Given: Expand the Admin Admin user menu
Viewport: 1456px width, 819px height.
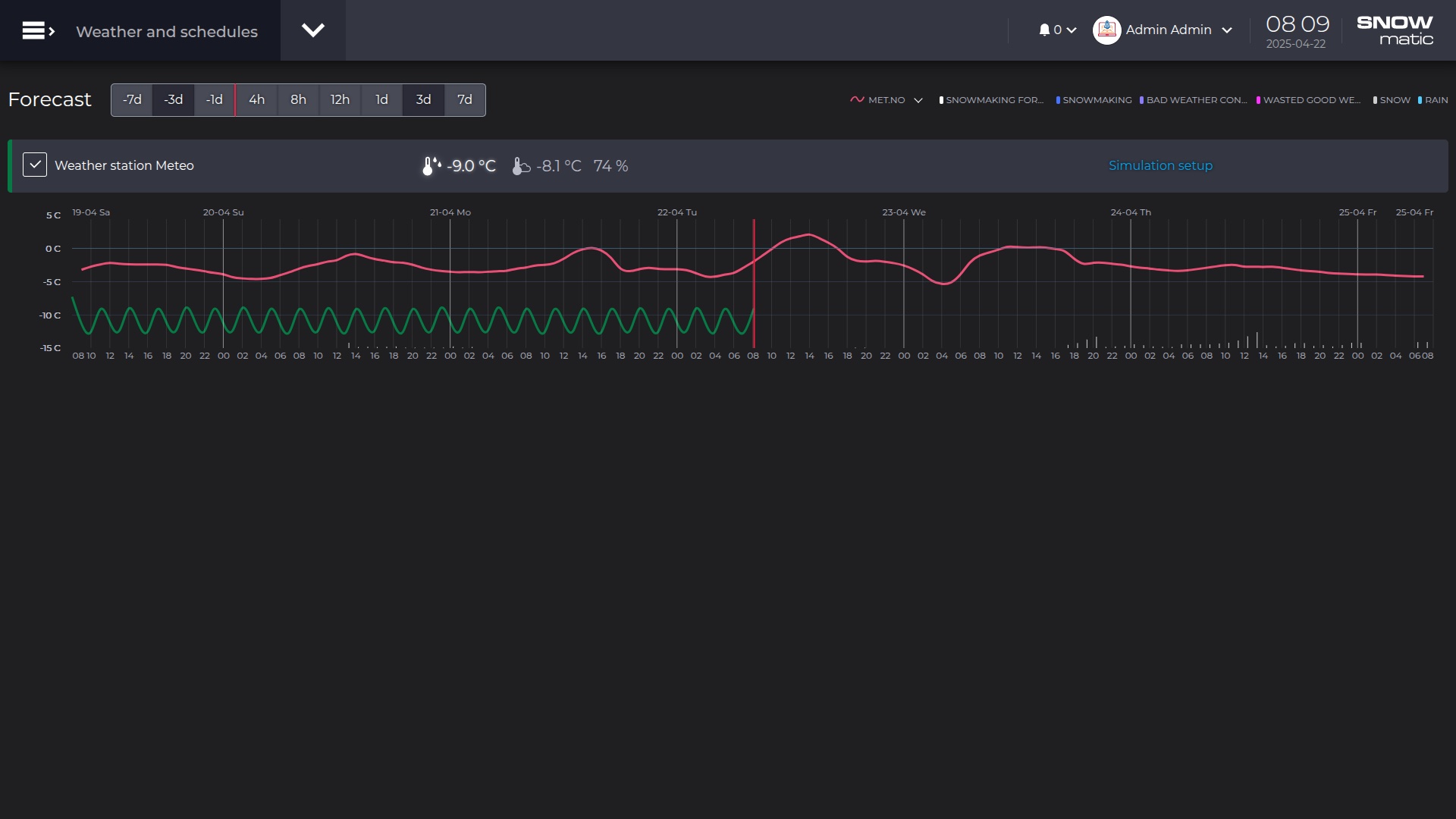Looking at the screenshot, I should point(1227,30).
